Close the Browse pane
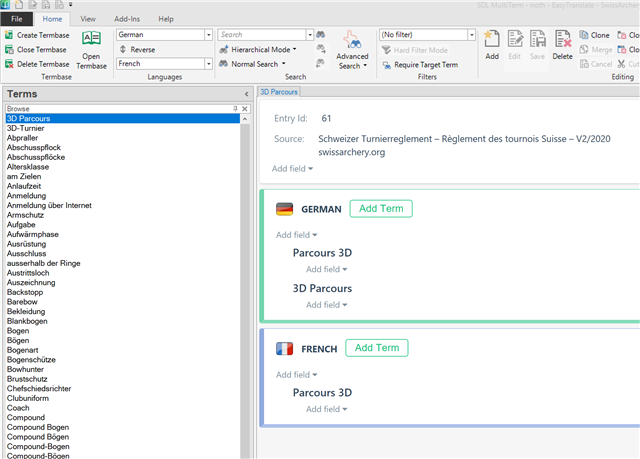The height and width of the screenshot is (459, 640). pyautogui.click(x=244, y=109)
